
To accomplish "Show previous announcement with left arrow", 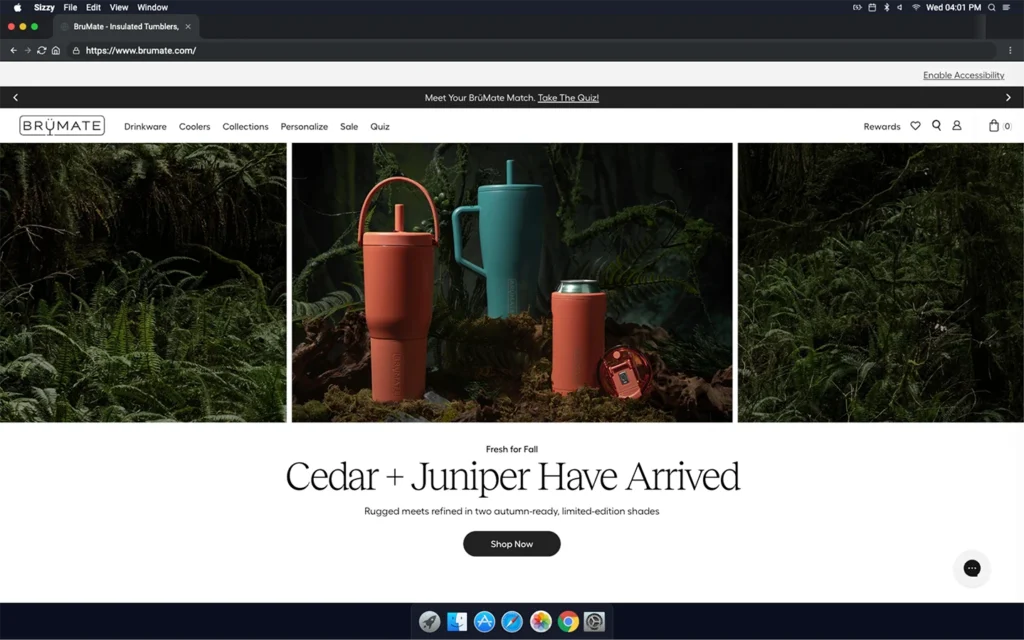I will point(16,98).
